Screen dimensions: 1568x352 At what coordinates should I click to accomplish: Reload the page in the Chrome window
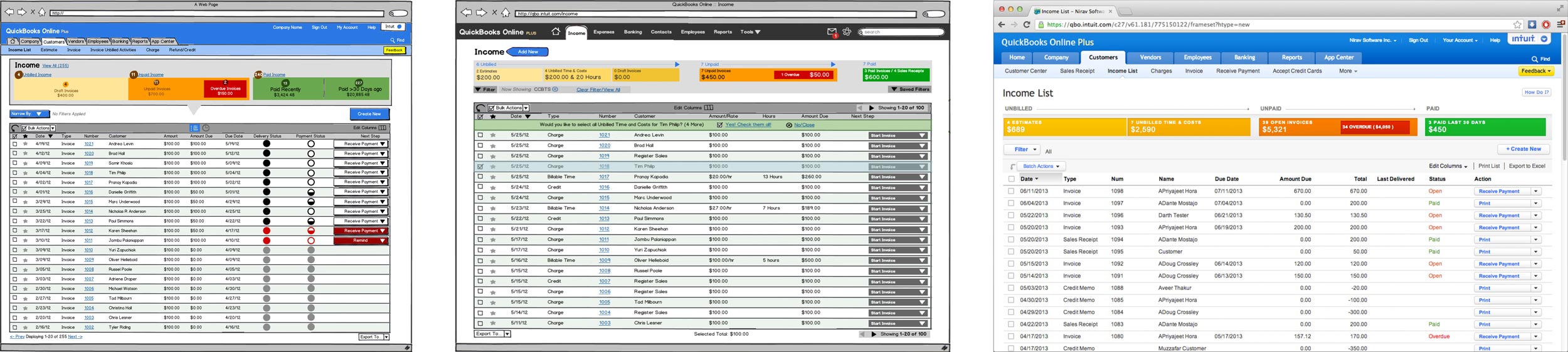(1027, 24)
